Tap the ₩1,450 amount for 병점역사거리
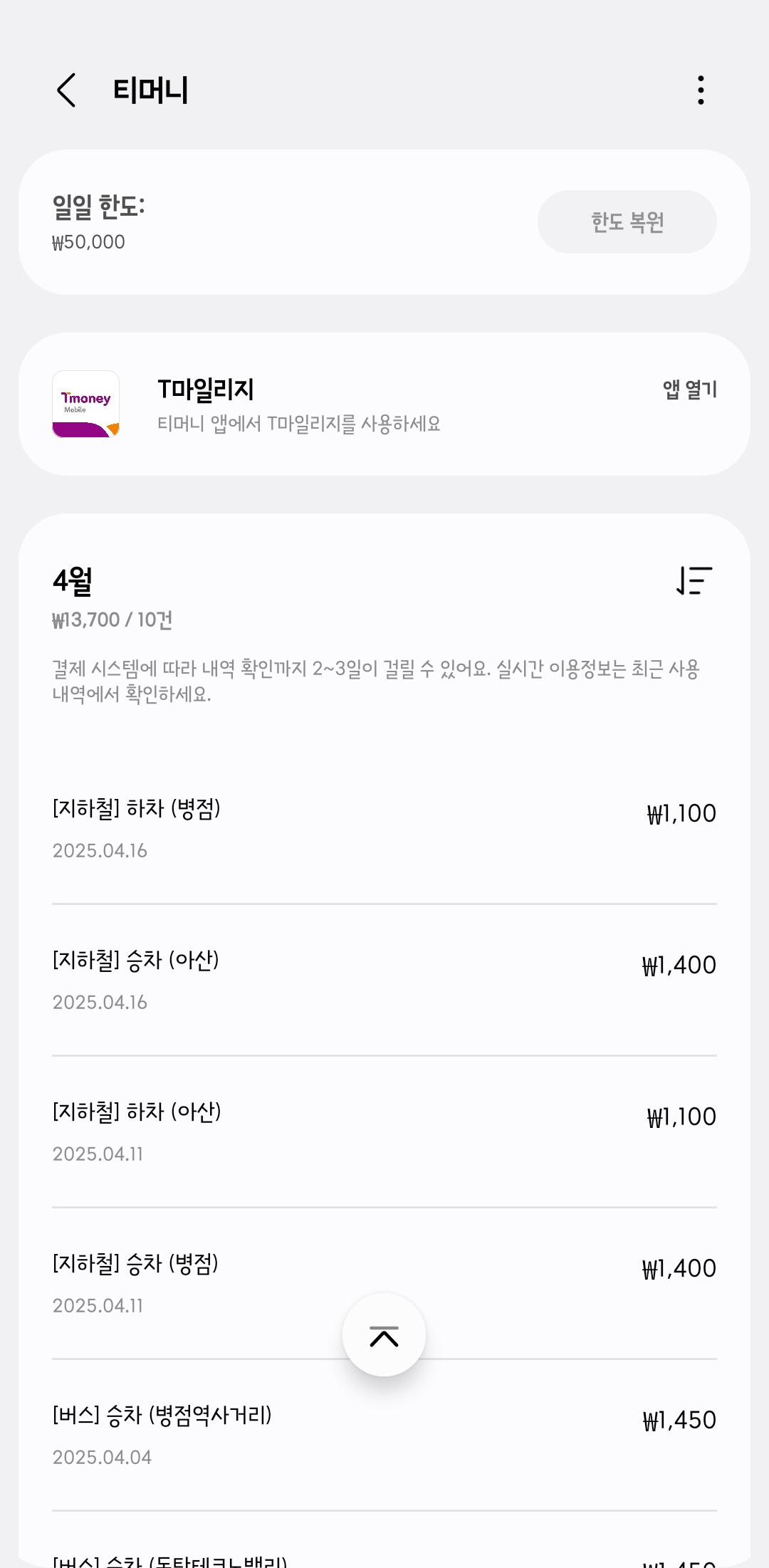 679,1421
